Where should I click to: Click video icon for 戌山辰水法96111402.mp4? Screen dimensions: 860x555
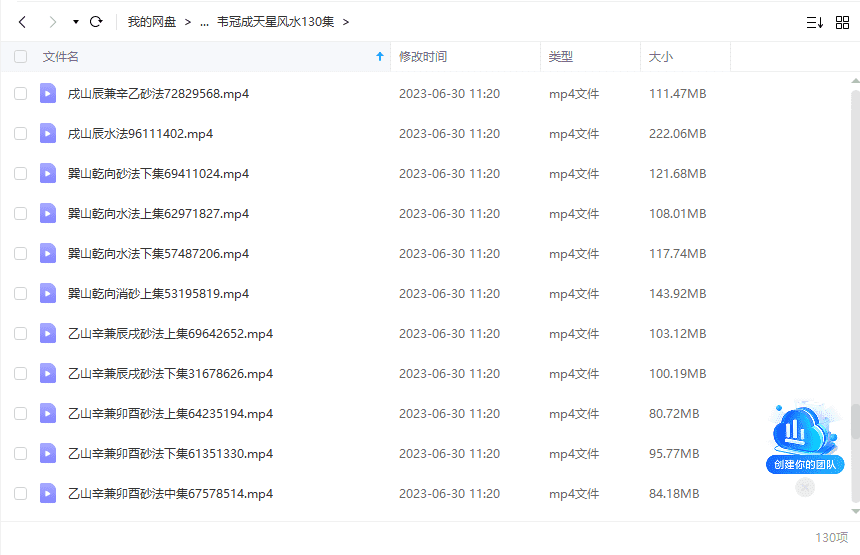pos(48,133)
